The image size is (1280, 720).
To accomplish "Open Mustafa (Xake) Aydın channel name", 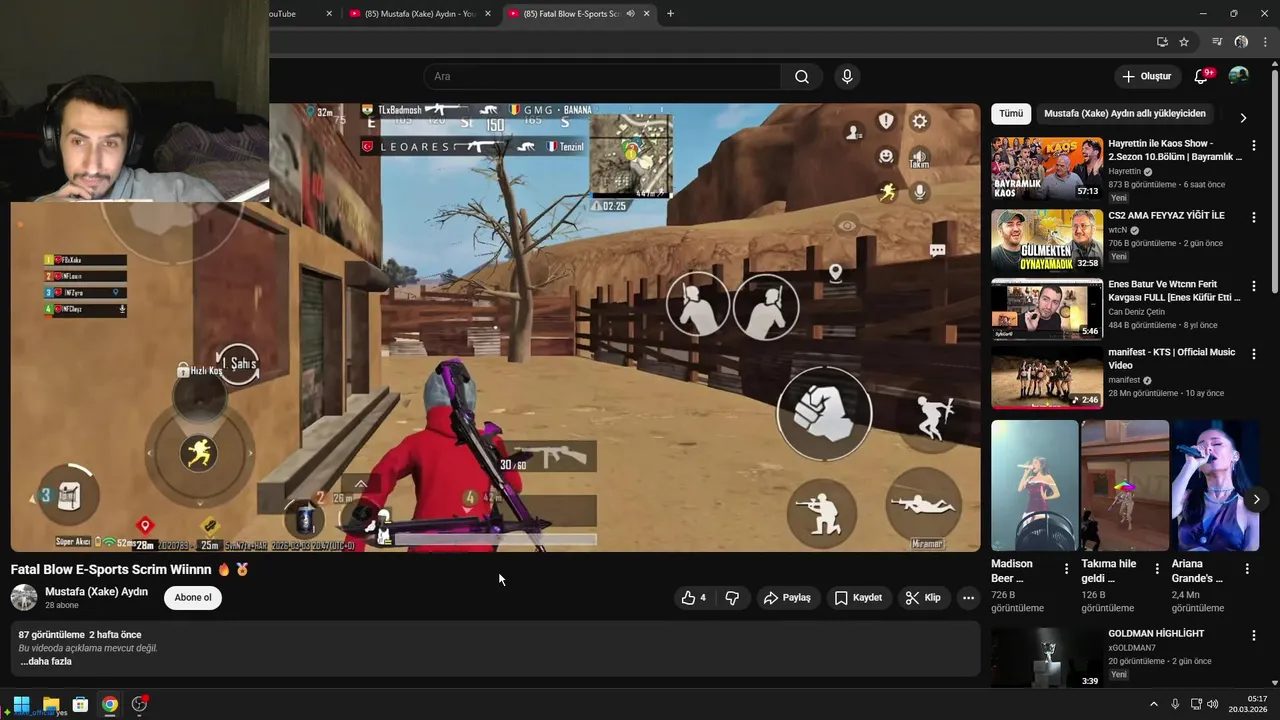I will pyautogui.click(x=96, y=592).
